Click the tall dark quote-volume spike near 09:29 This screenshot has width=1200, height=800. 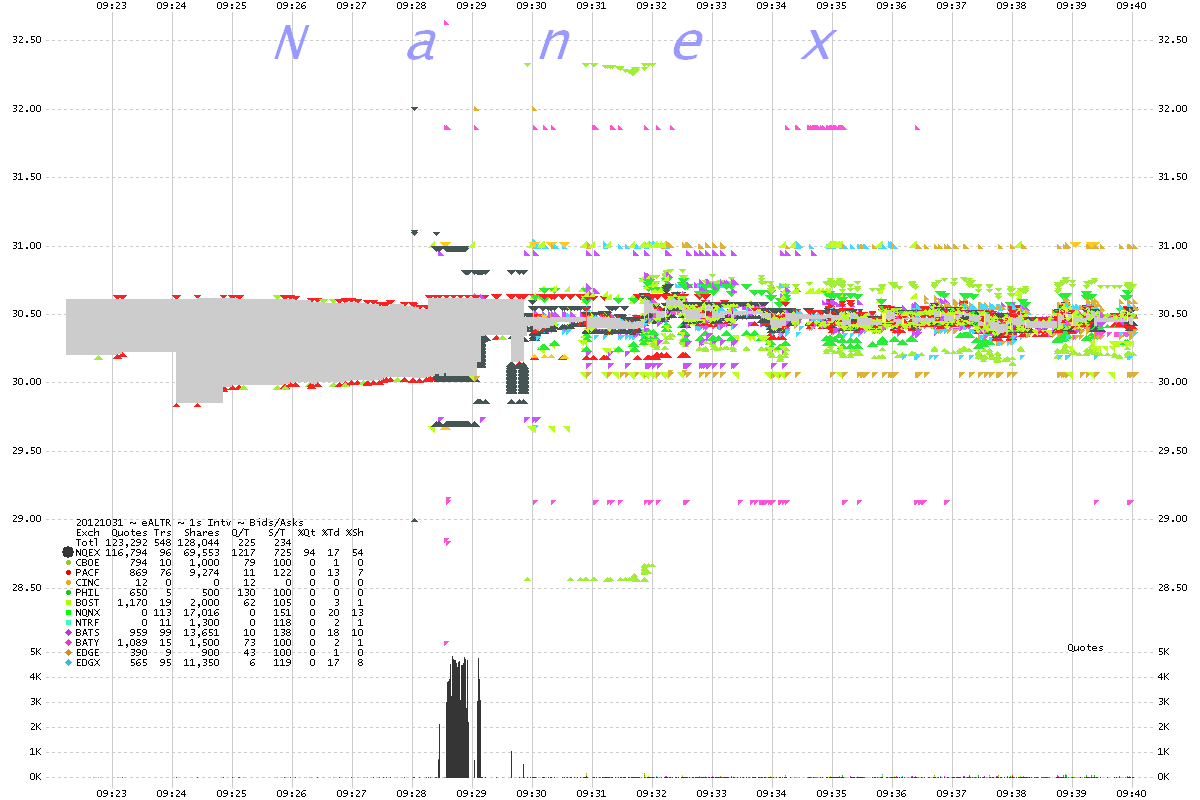click(459, 717)
